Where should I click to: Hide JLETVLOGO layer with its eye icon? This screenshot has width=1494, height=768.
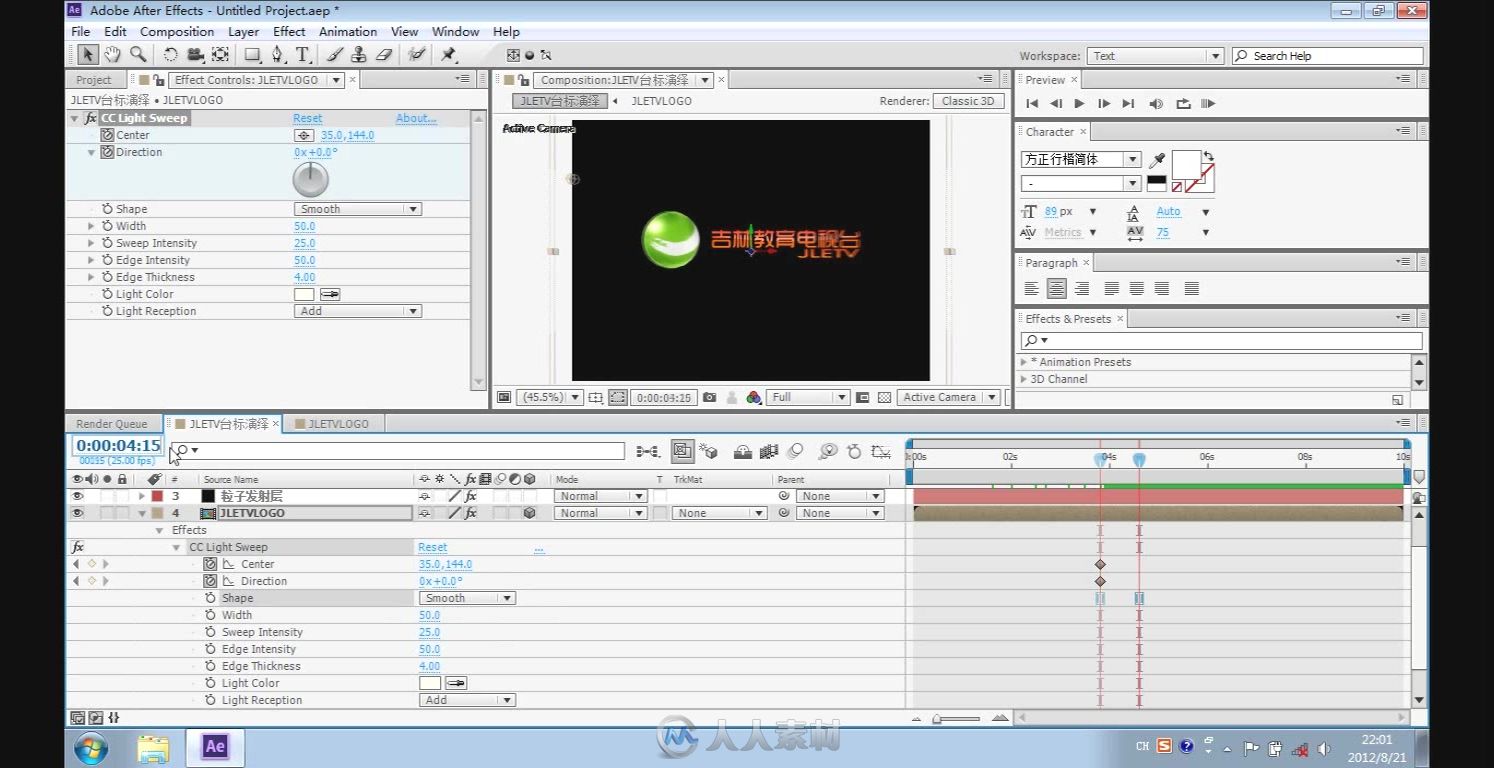pos(78,513)
